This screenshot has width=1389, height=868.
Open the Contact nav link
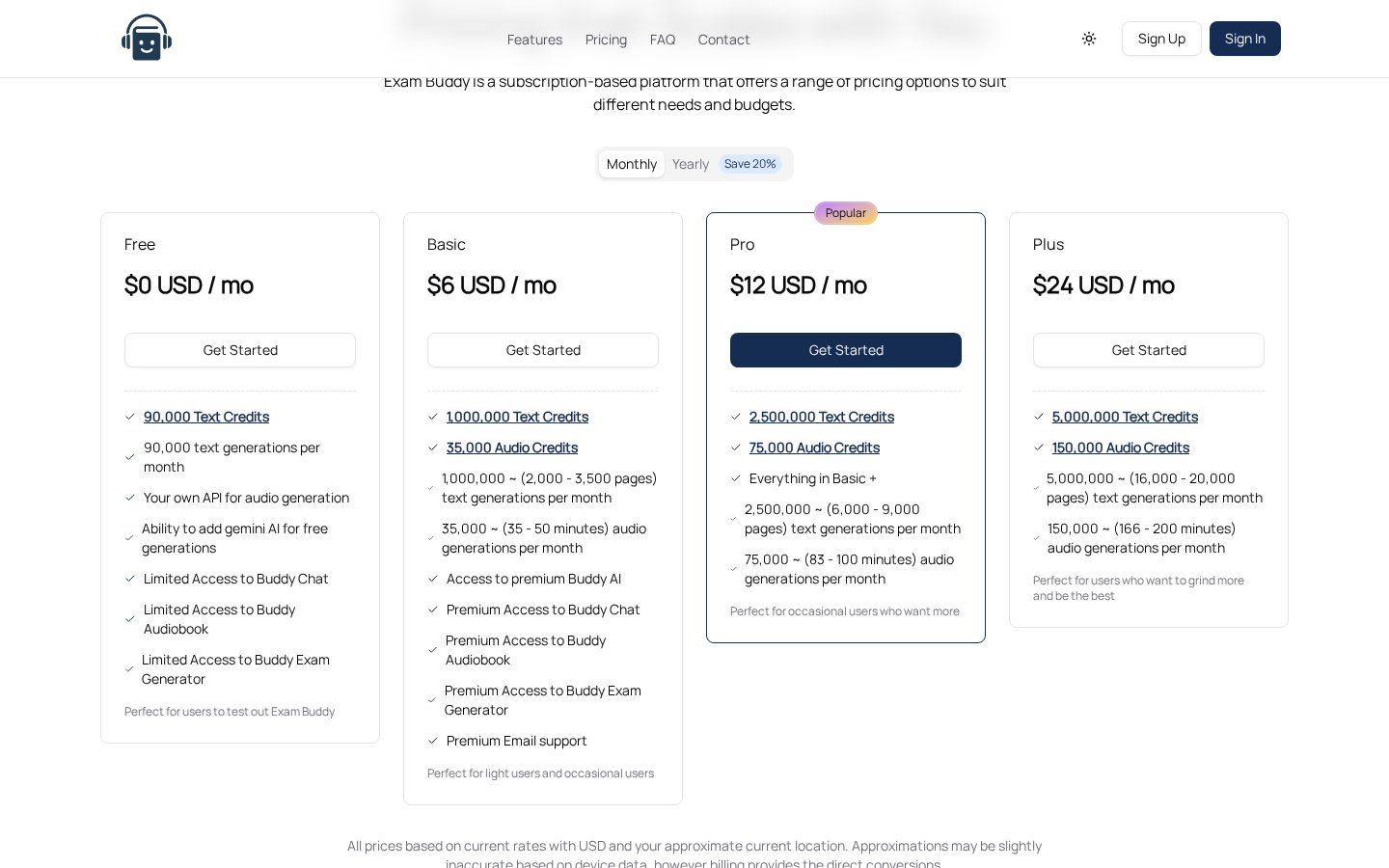(x=723, y=40)
